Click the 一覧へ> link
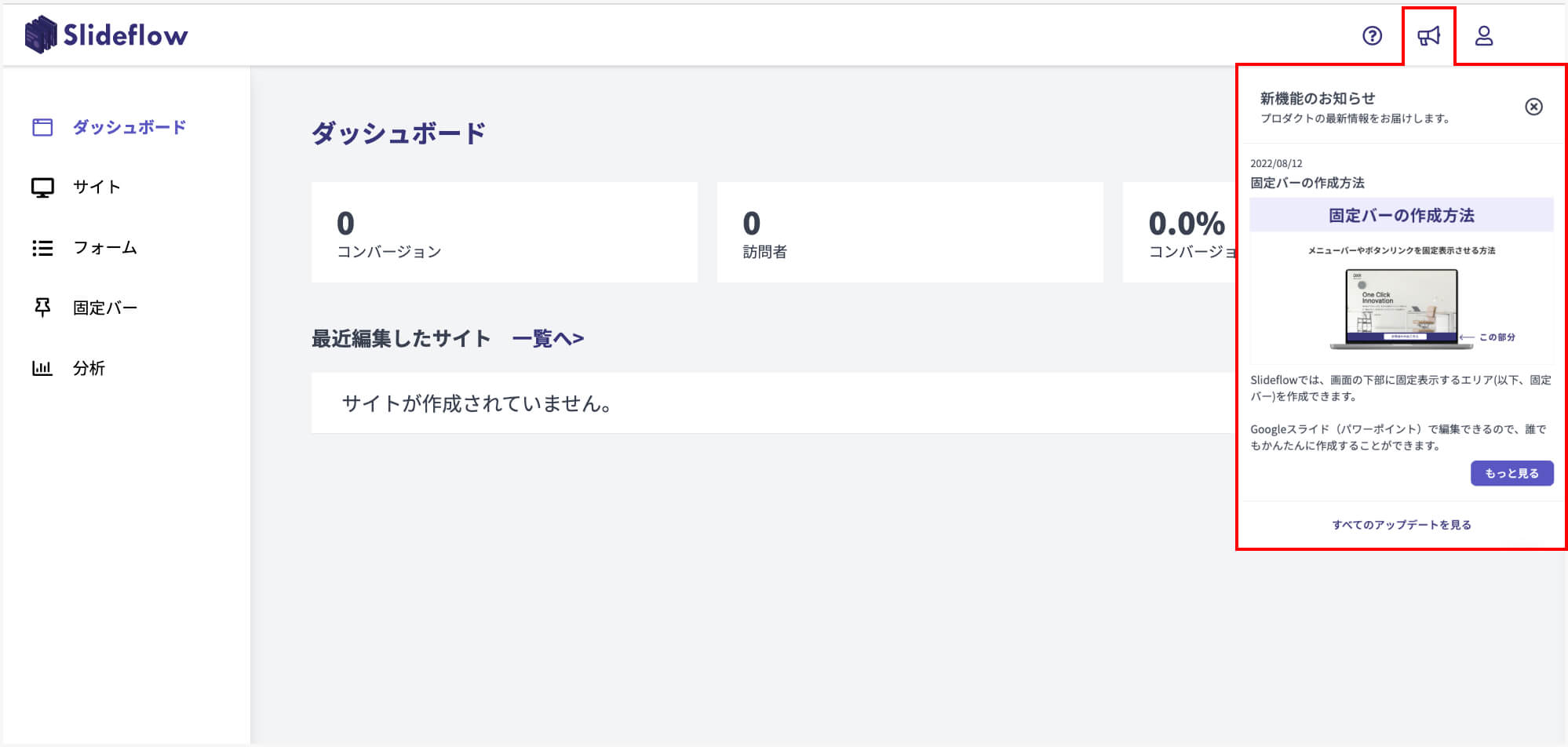 coord(548,337)
